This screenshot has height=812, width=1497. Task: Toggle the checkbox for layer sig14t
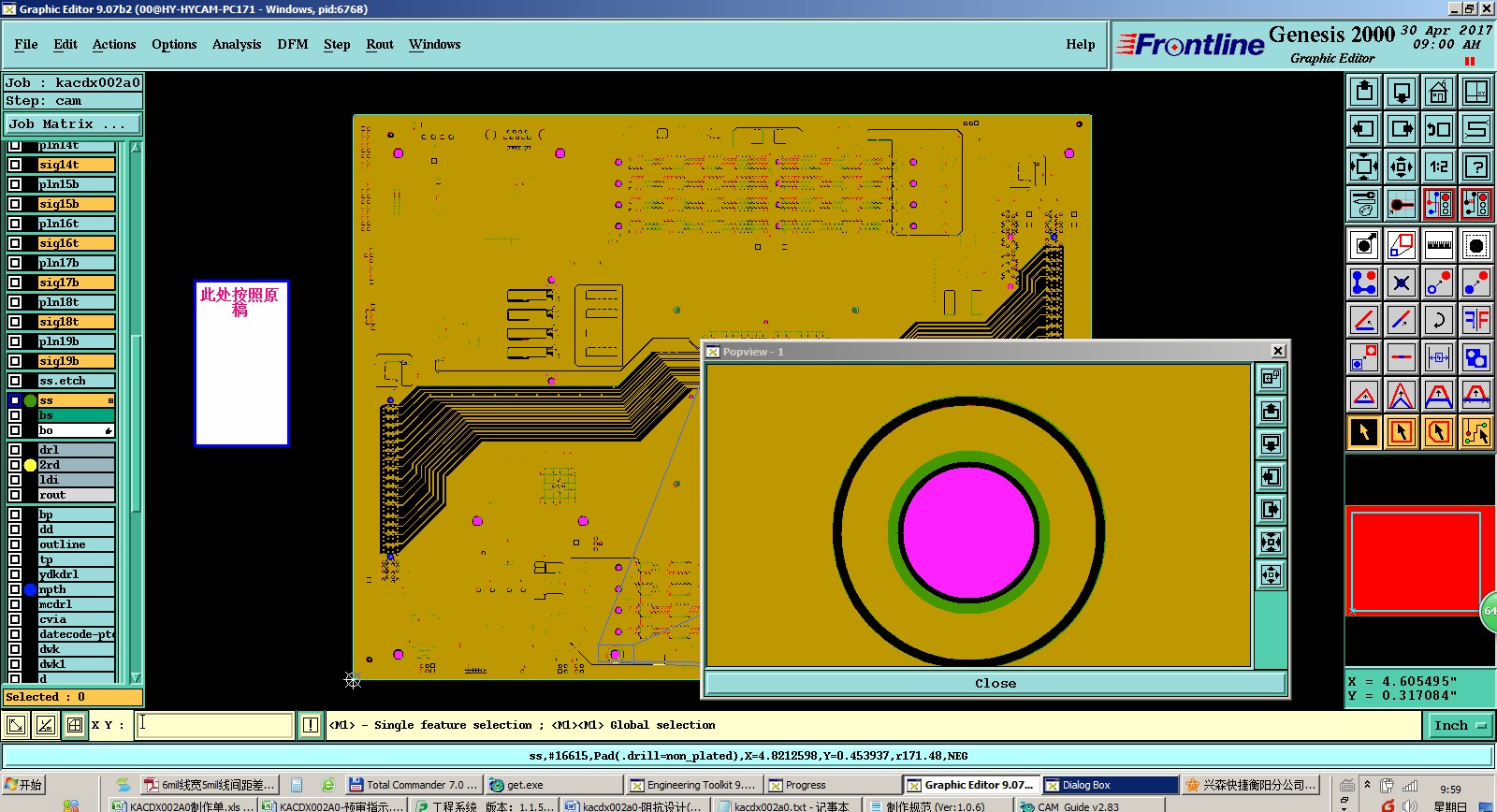point(15,165)
